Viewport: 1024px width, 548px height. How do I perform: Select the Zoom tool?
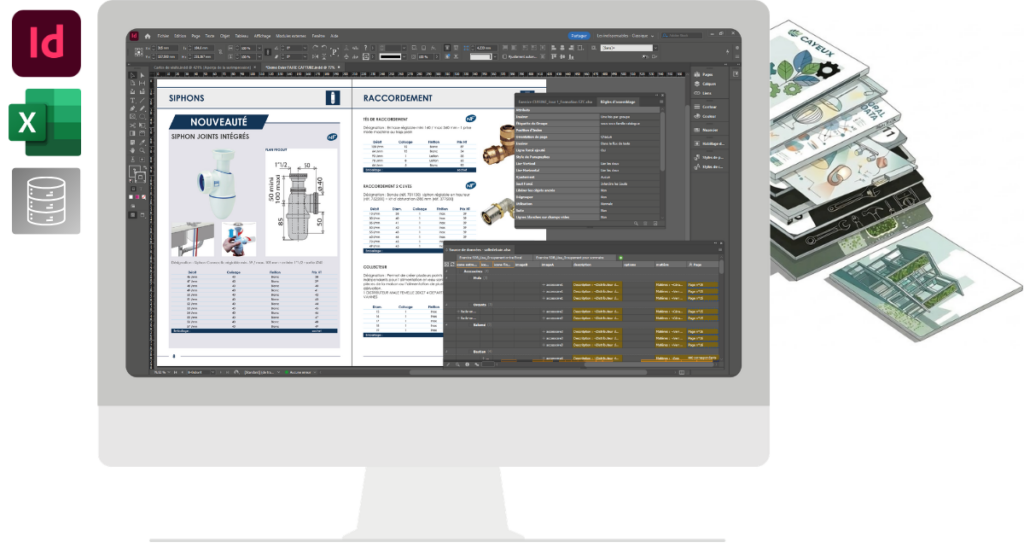click(142, 150)
